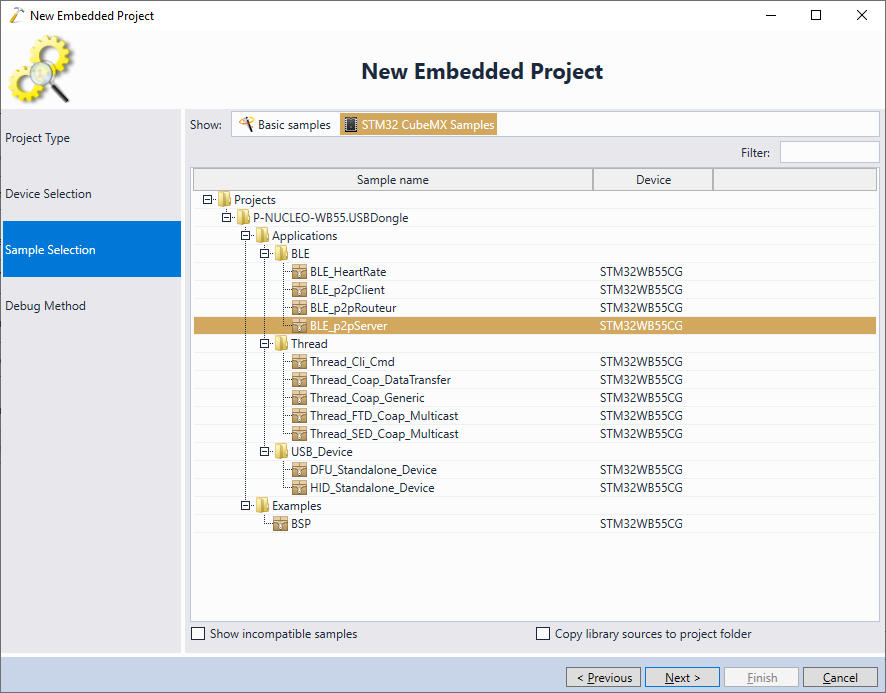Click the Basic samples hammer icon
This screenshot has height=693, width=886.
[x=246, y=124]
